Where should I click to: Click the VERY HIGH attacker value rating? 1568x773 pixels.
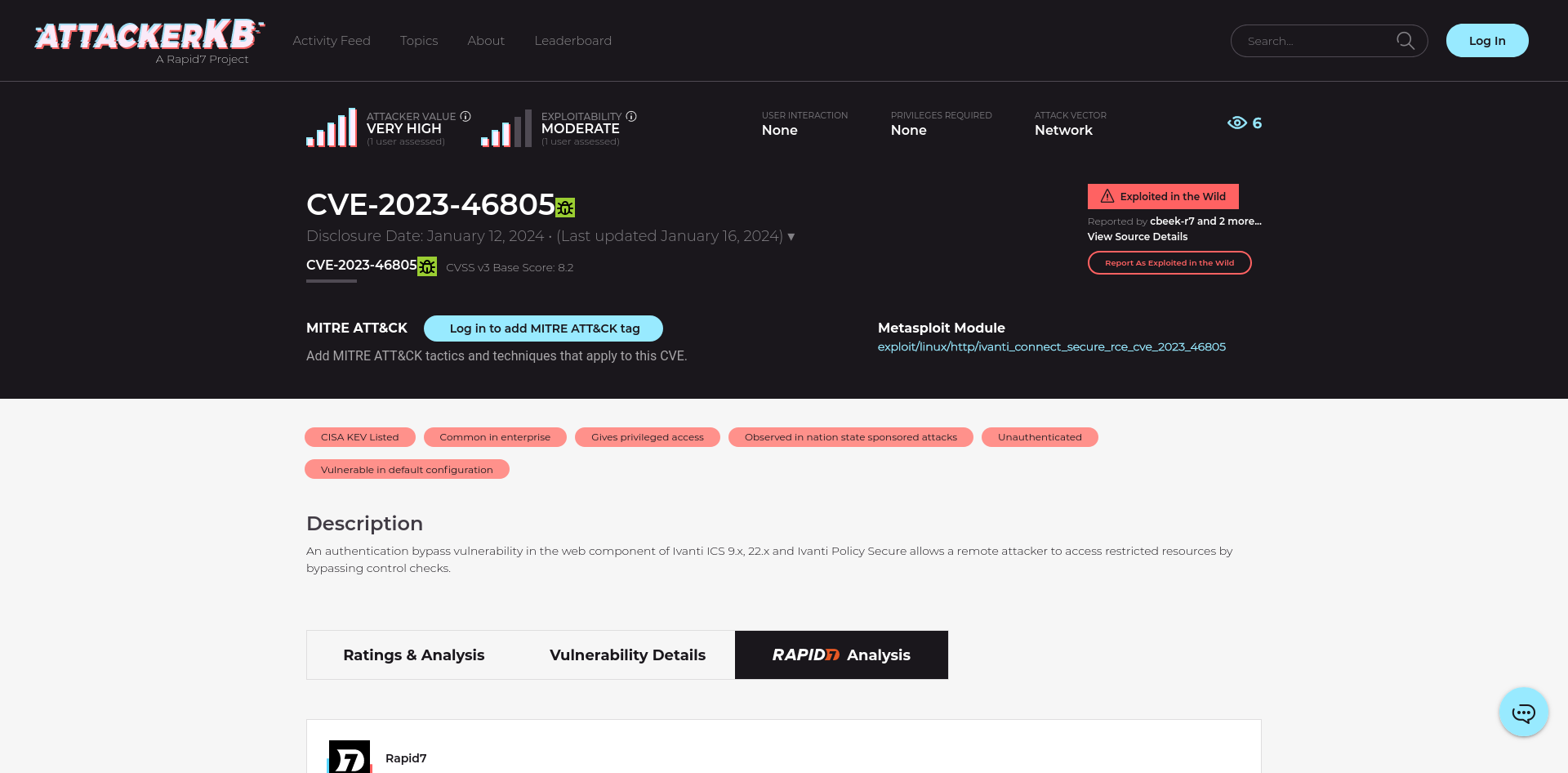pos(404,128)
